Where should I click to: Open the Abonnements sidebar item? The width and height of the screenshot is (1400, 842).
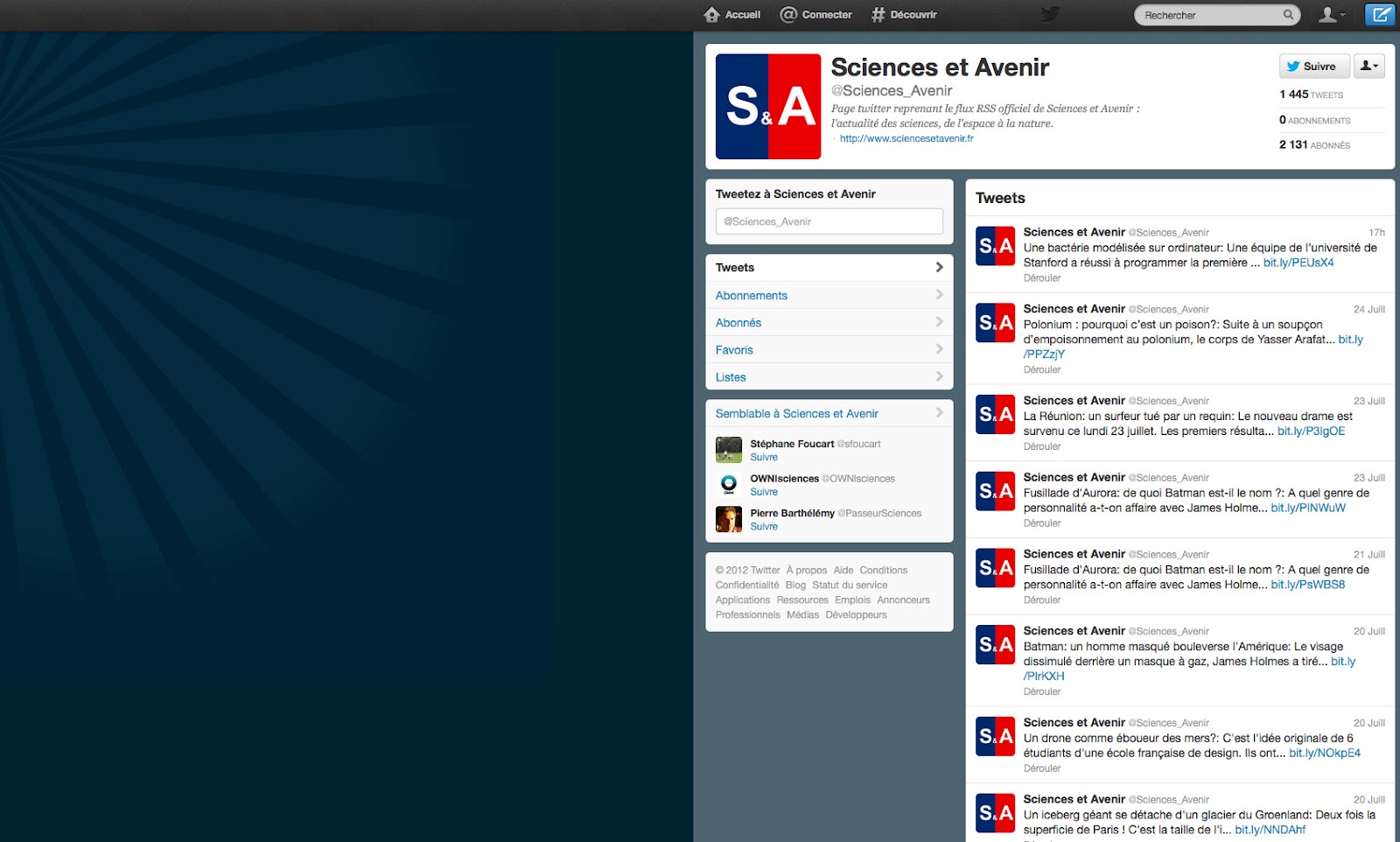(829, 295)
